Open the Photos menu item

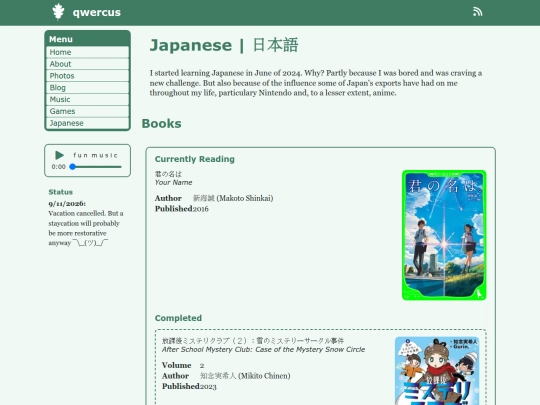coord(87,76)
